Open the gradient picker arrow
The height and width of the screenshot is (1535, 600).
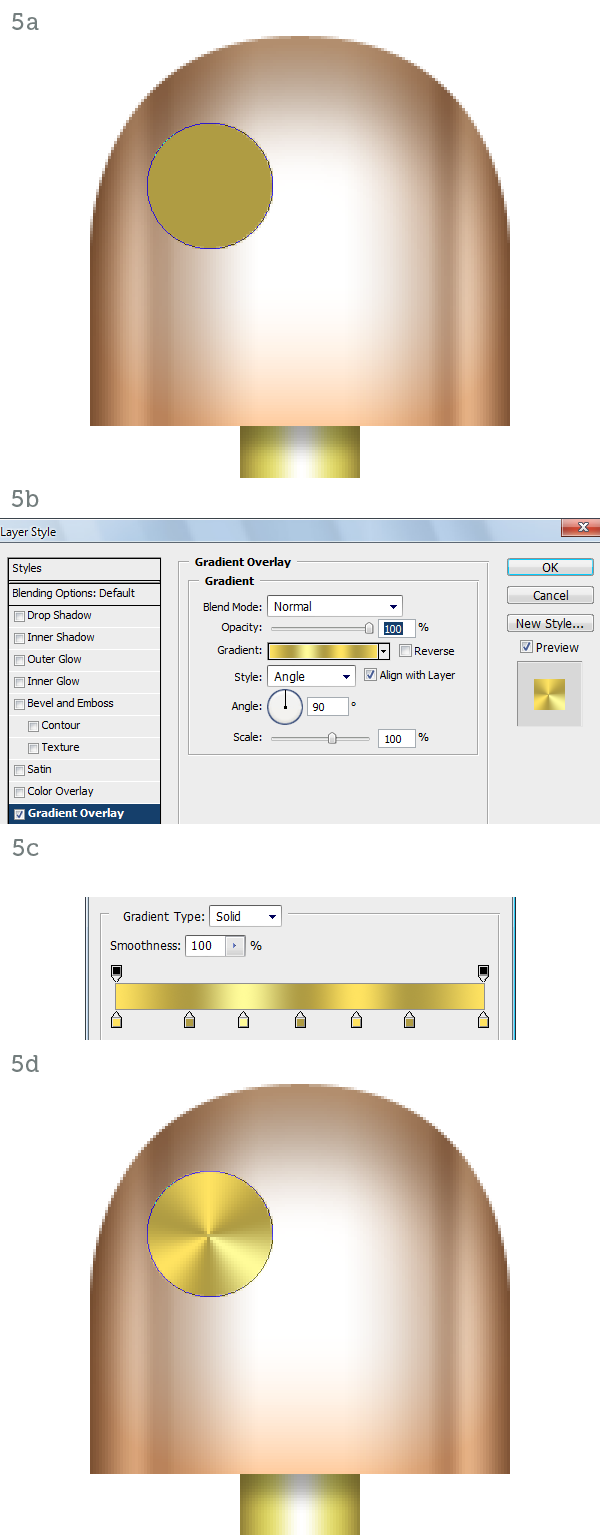tap(384, 651)
